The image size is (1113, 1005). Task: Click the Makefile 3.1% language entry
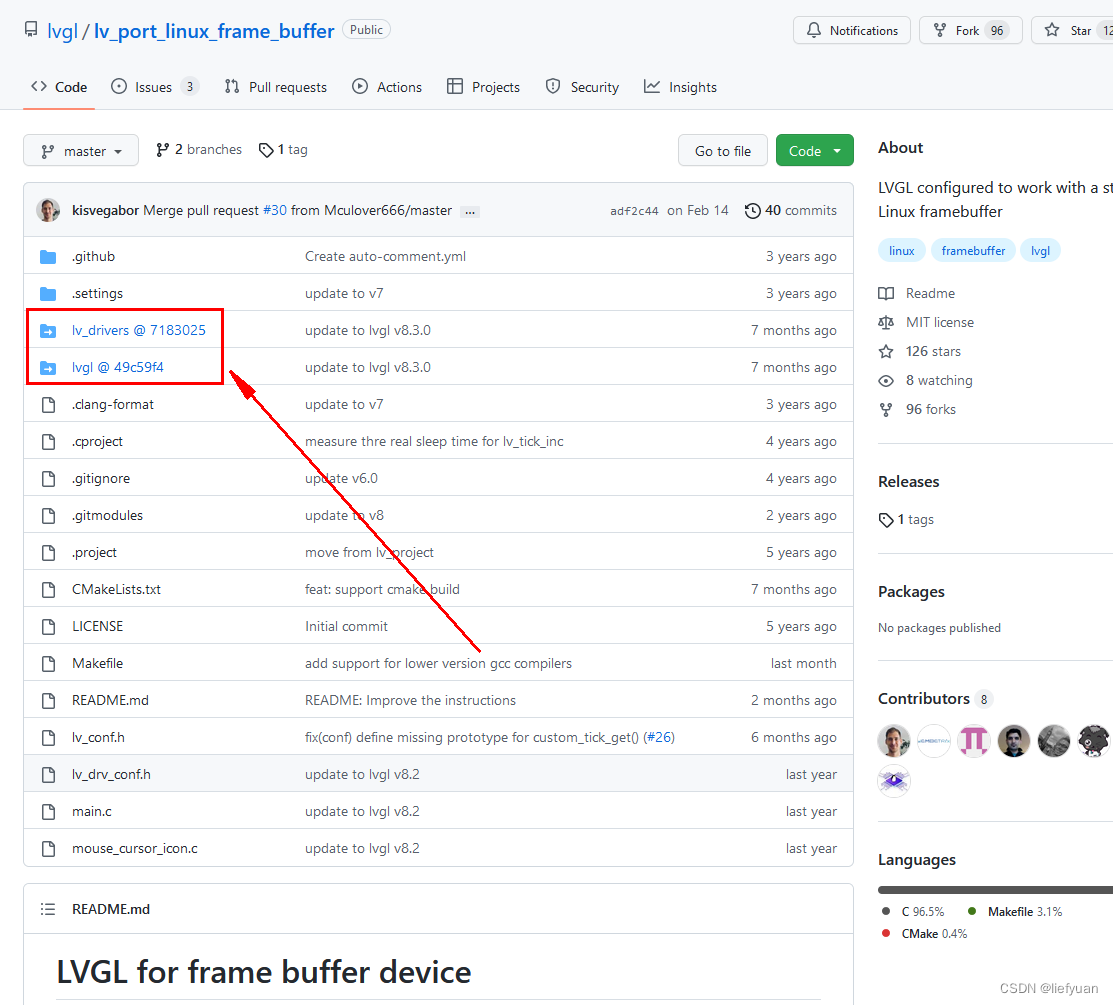[1015, 912]
